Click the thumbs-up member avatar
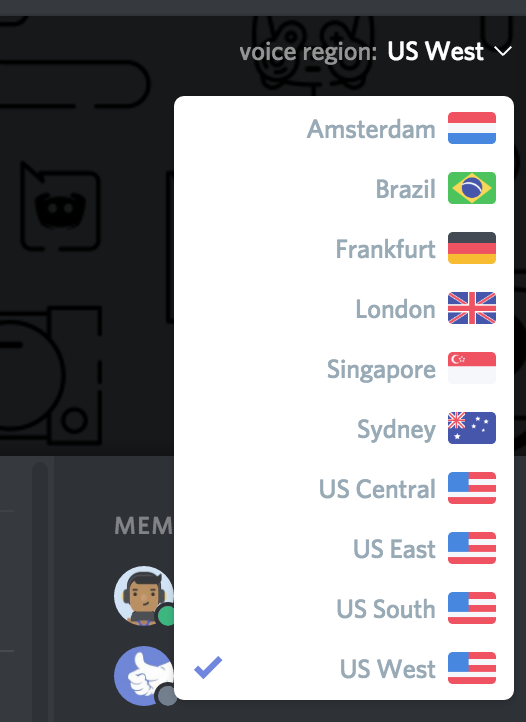 point(144,675)
